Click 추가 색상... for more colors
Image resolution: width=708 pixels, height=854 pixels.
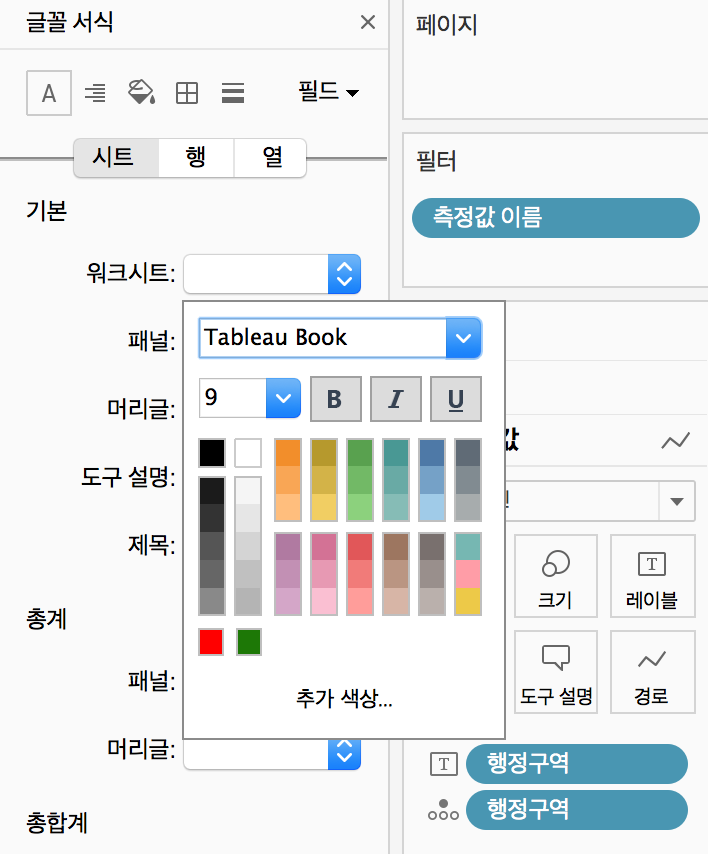[x=344, y=698]
